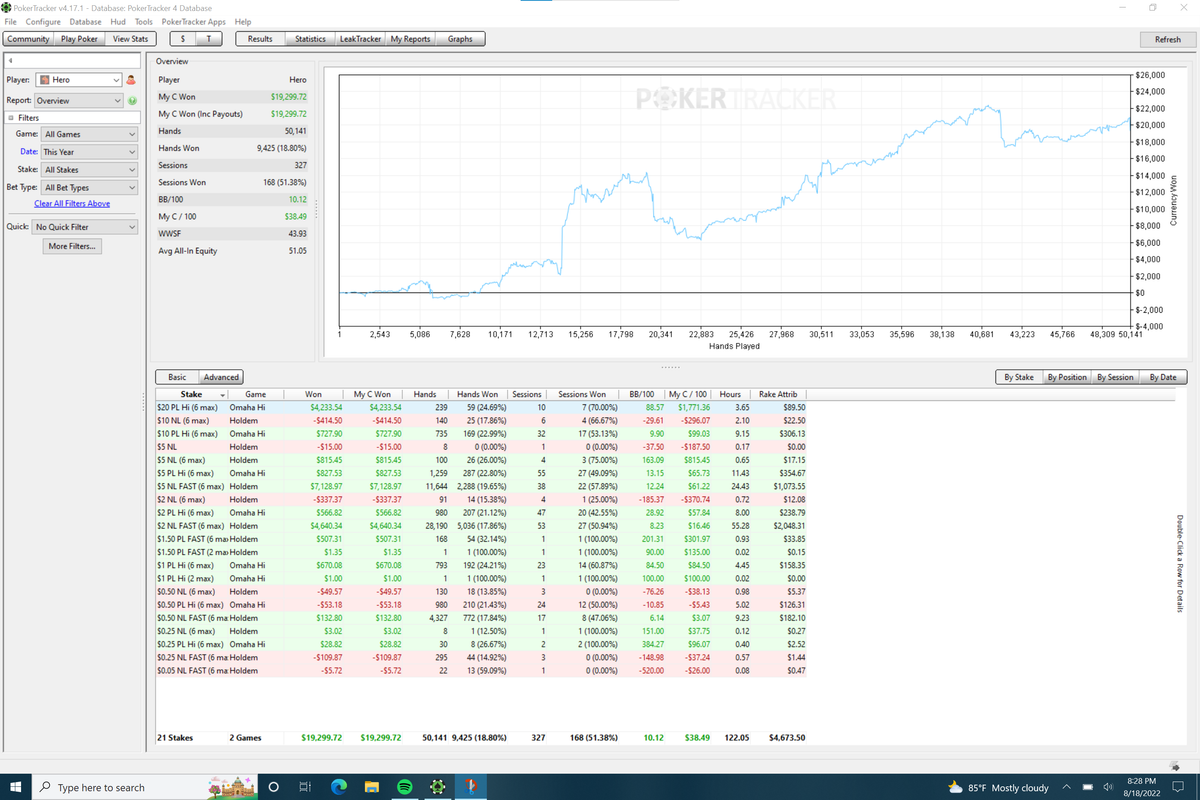Click the battery icon in the system tray

1088,787
